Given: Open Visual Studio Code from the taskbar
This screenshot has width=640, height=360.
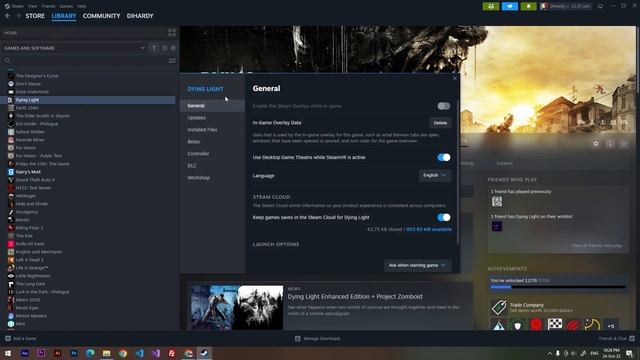Looking at the screenshot, I should click(x=139, y=353).
